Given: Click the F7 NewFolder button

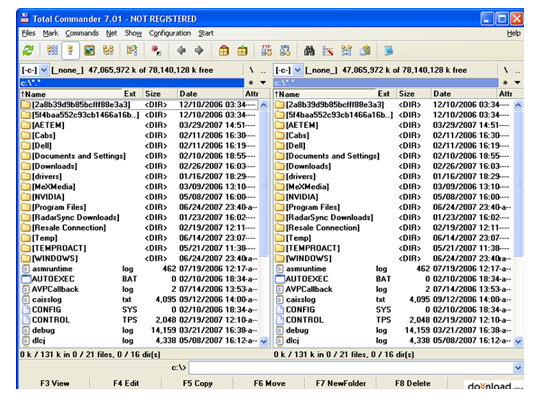Looking at the screenshot, I should 341,383.
